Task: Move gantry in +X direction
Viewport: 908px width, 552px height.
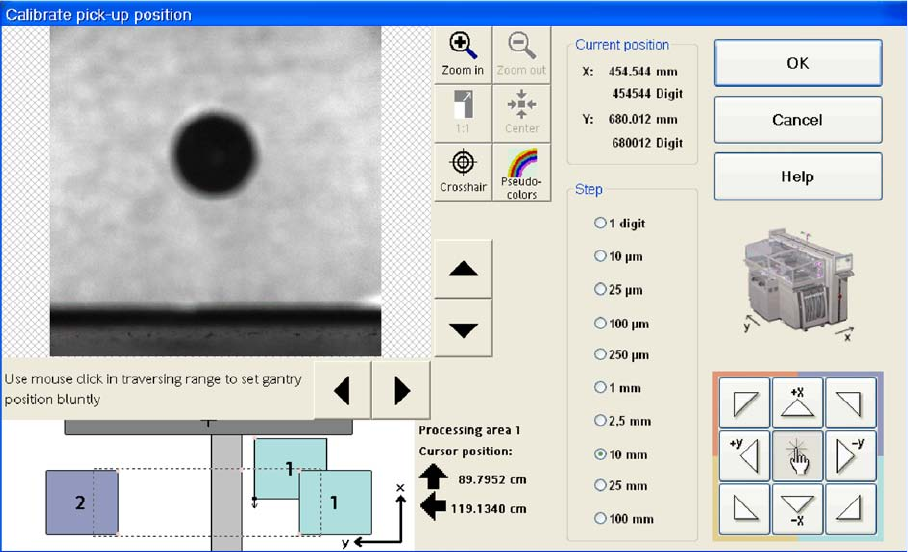Action: tap(796, 402)
